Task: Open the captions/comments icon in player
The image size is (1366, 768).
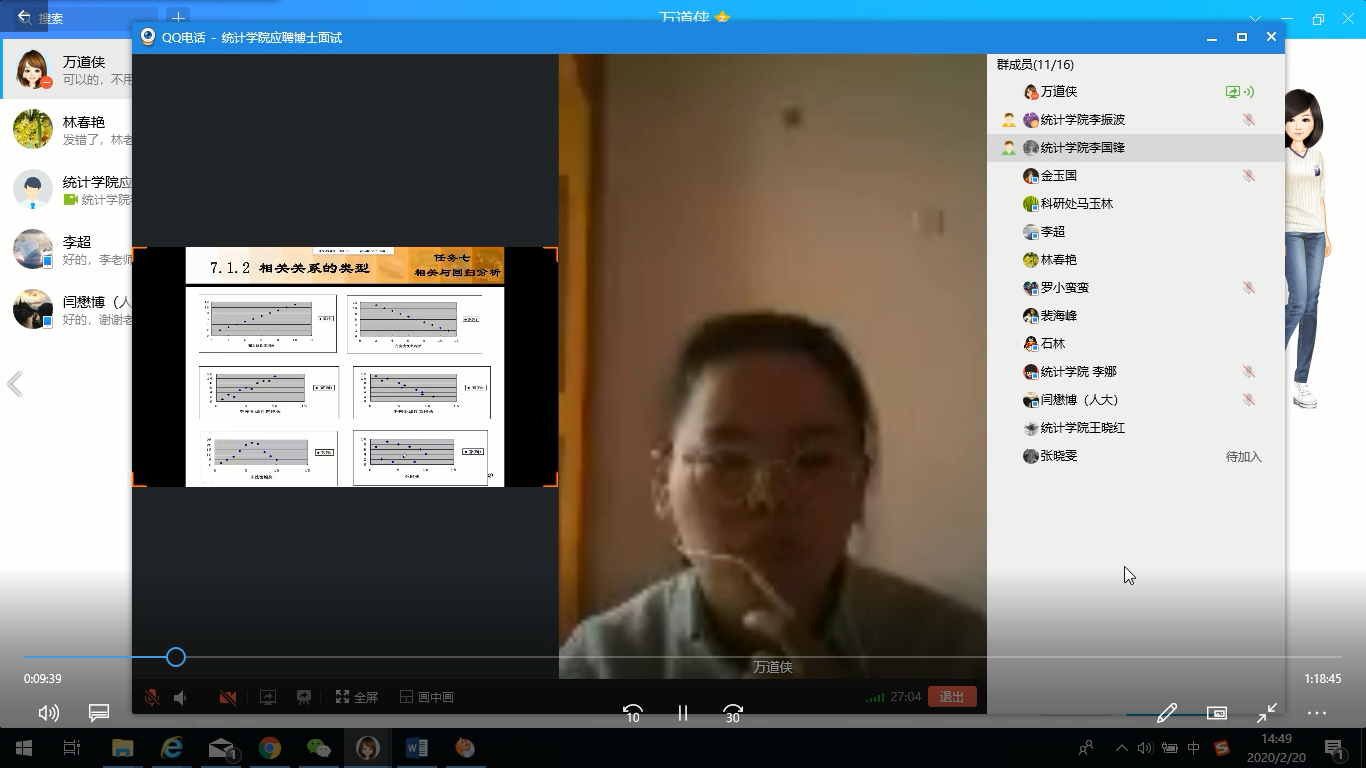Action: (x=99, y=713)
